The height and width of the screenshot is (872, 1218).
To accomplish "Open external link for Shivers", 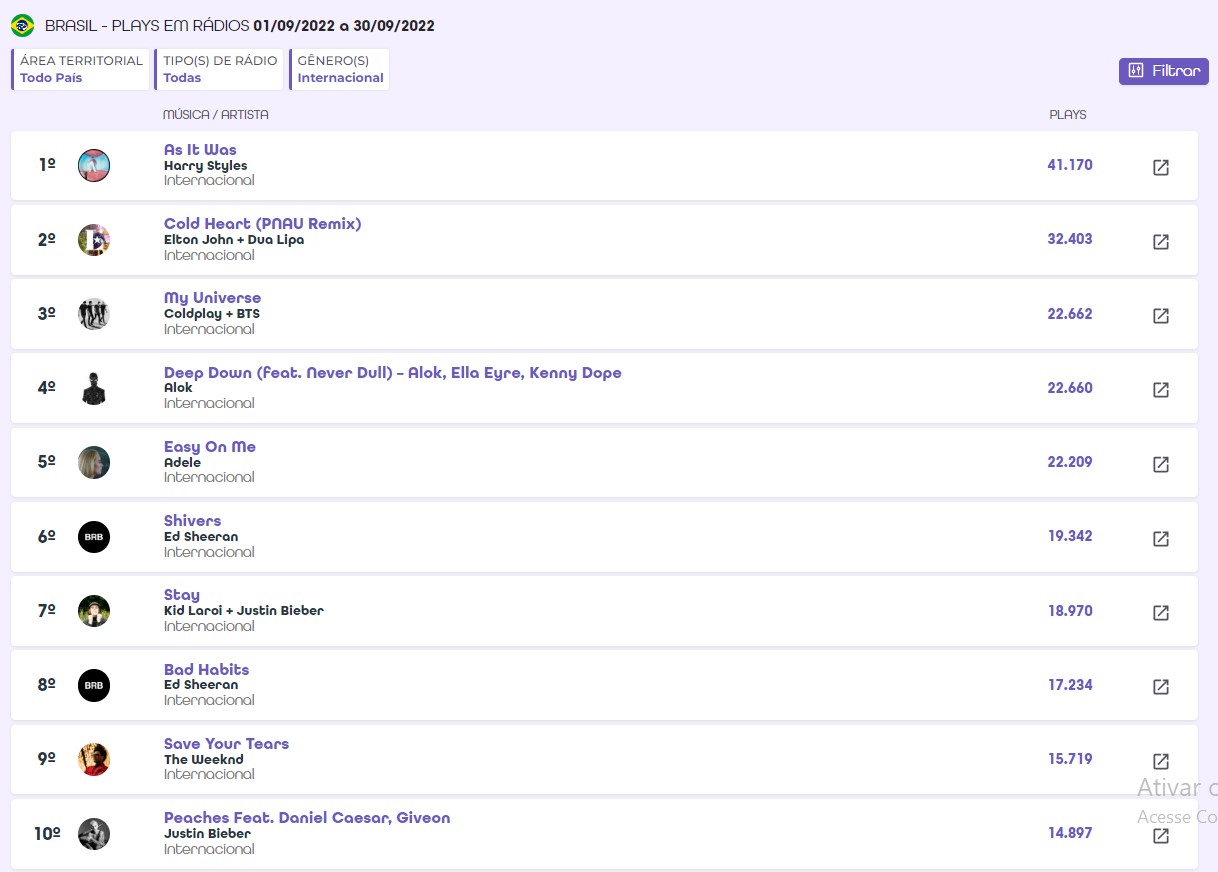I will (1161, 538).
